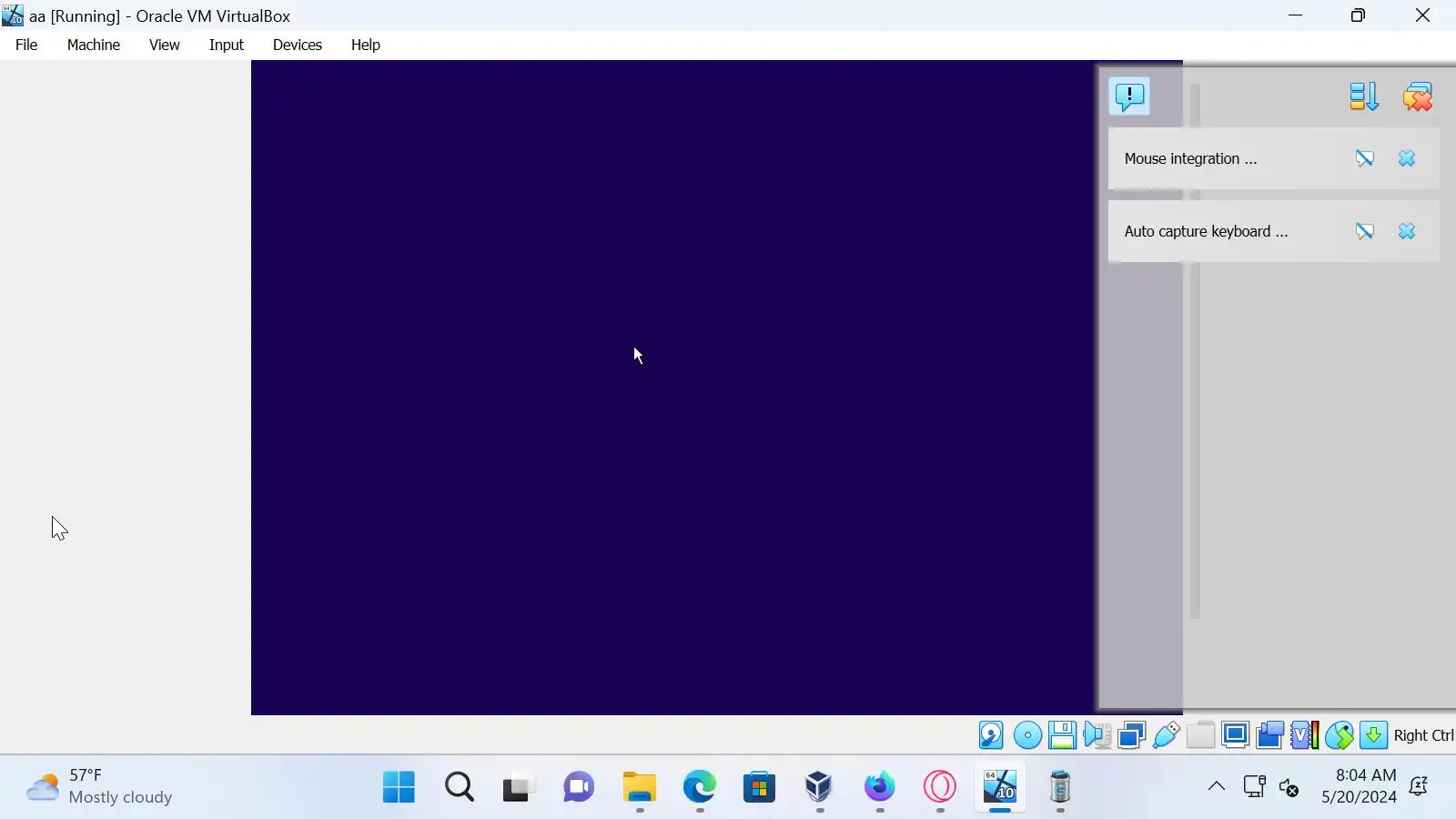Open the File menu
Viewport: 1456px width, 819px height.
(26, 45)
